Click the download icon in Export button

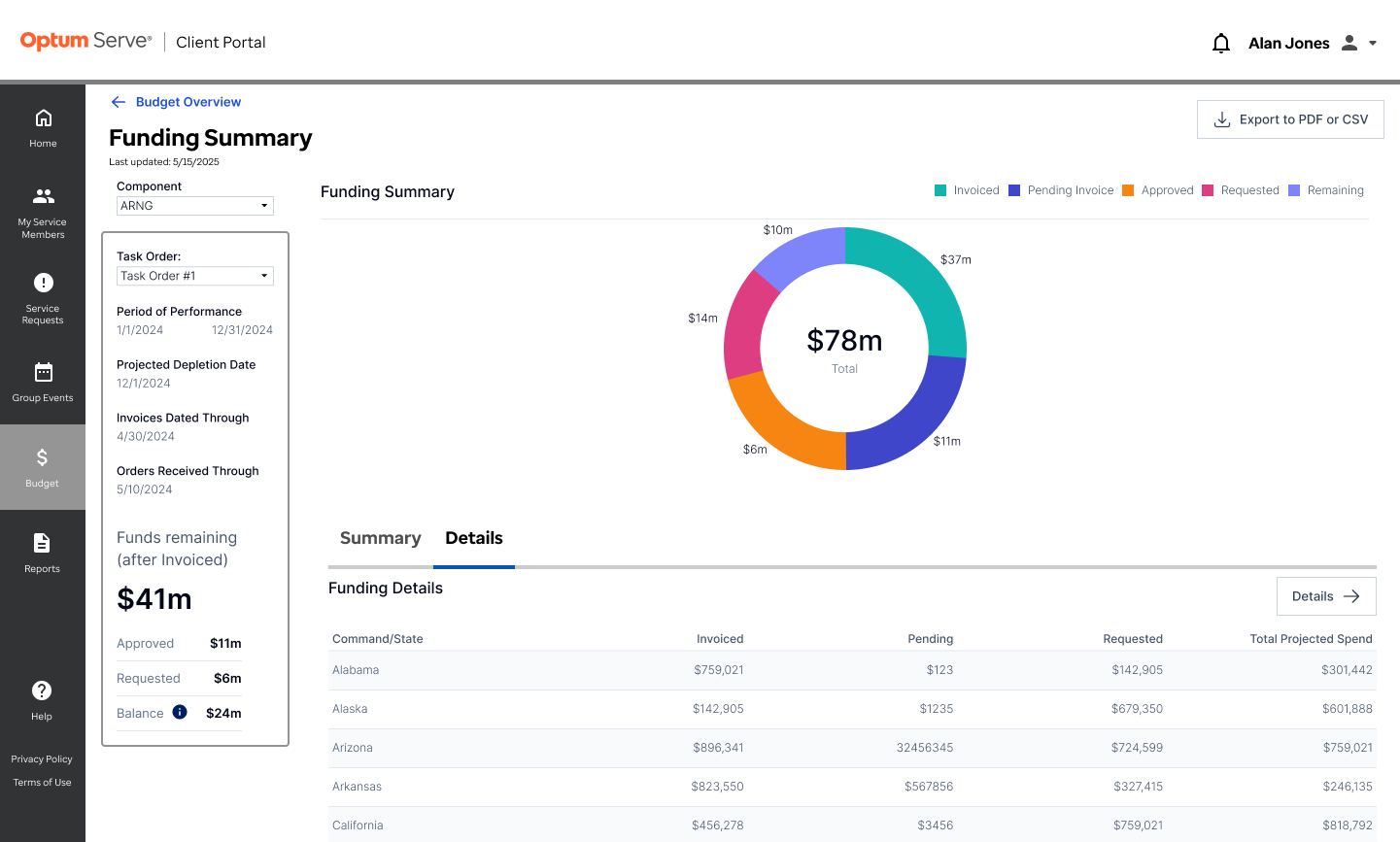pyautogui.click(x=1222, y=119)
